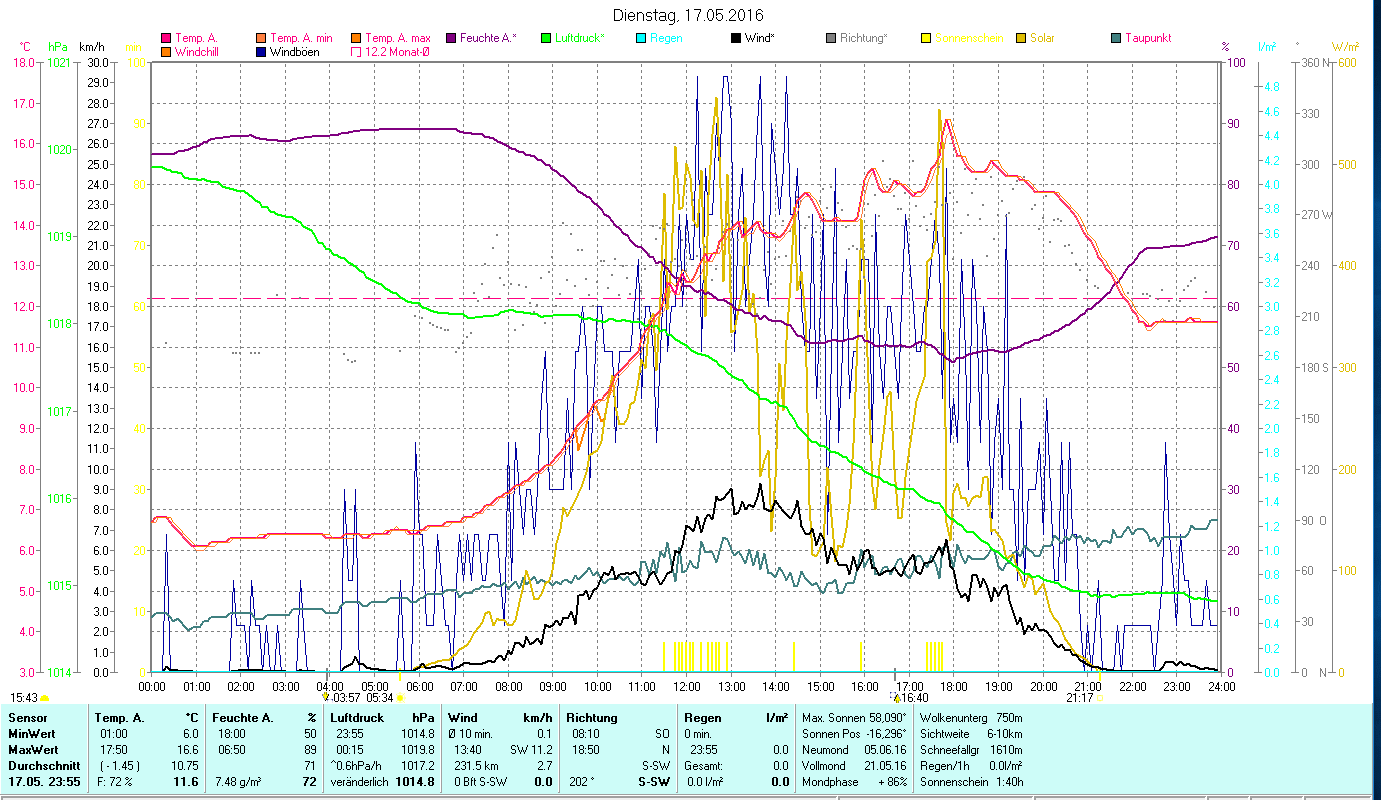Click the blue Windböen legend square
The height and width of the screenshot is (800, 1381).
(x=262, y=51)
